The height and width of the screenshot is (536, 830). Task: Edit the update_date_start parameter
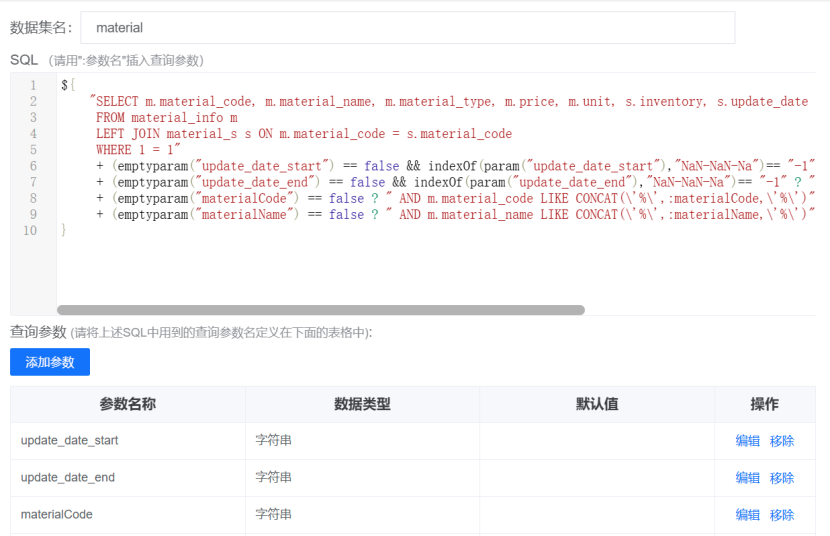(x=747, y=441)
